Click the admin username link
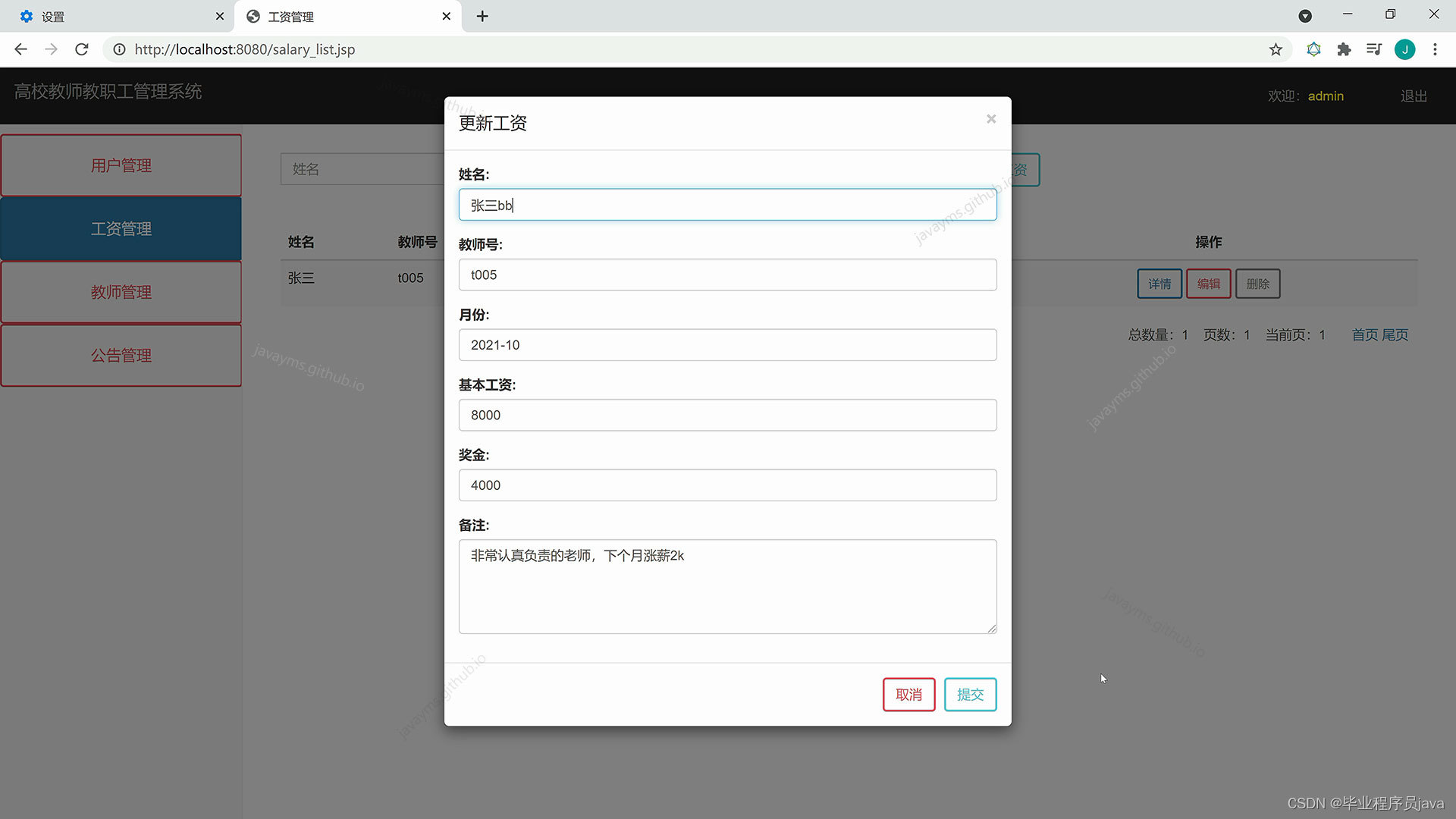 [x=1326, y=96]
